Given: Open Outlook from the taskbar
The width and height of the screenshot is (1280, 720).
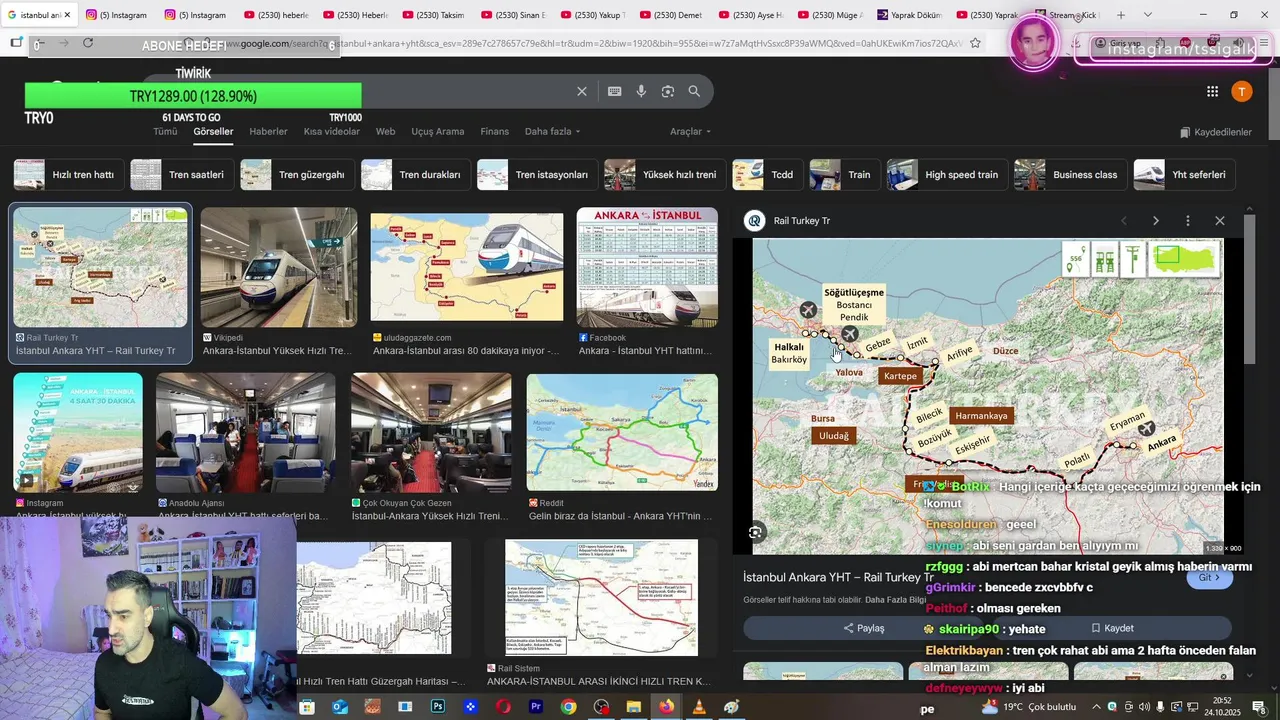Looking at the screenshot, I should [340, 707].
